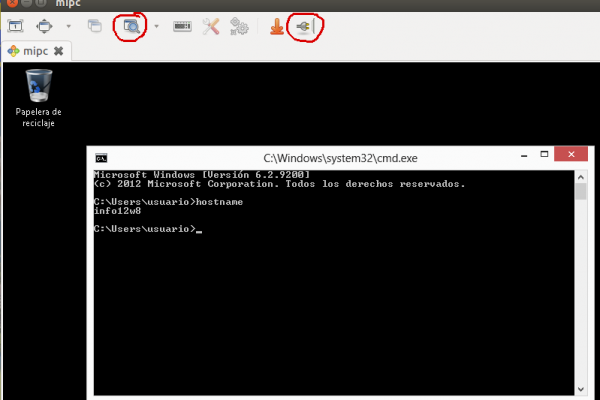Viewport: 600px width, 400px height.
Task: Disconnect session using plug icon
Action: pyautogui.click(x=305, y=26)
